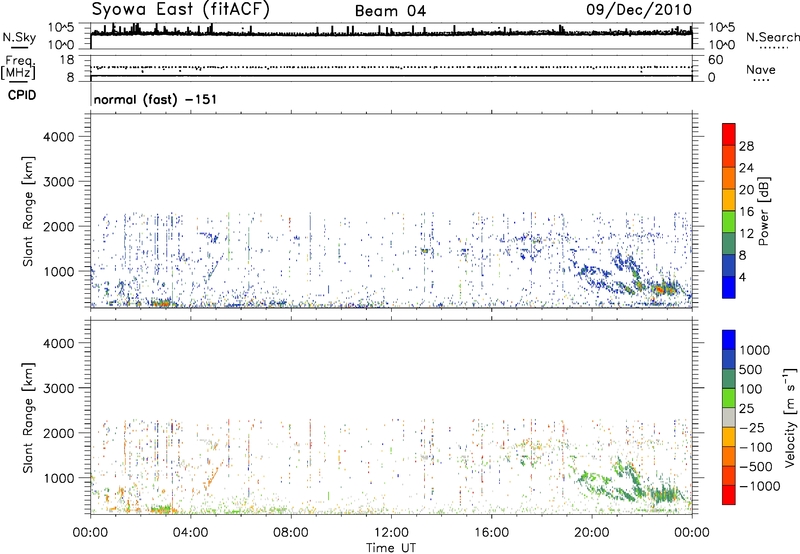Click the 'Beam 04' label
The image size is (800, 554).
click(x=390, y=11)
